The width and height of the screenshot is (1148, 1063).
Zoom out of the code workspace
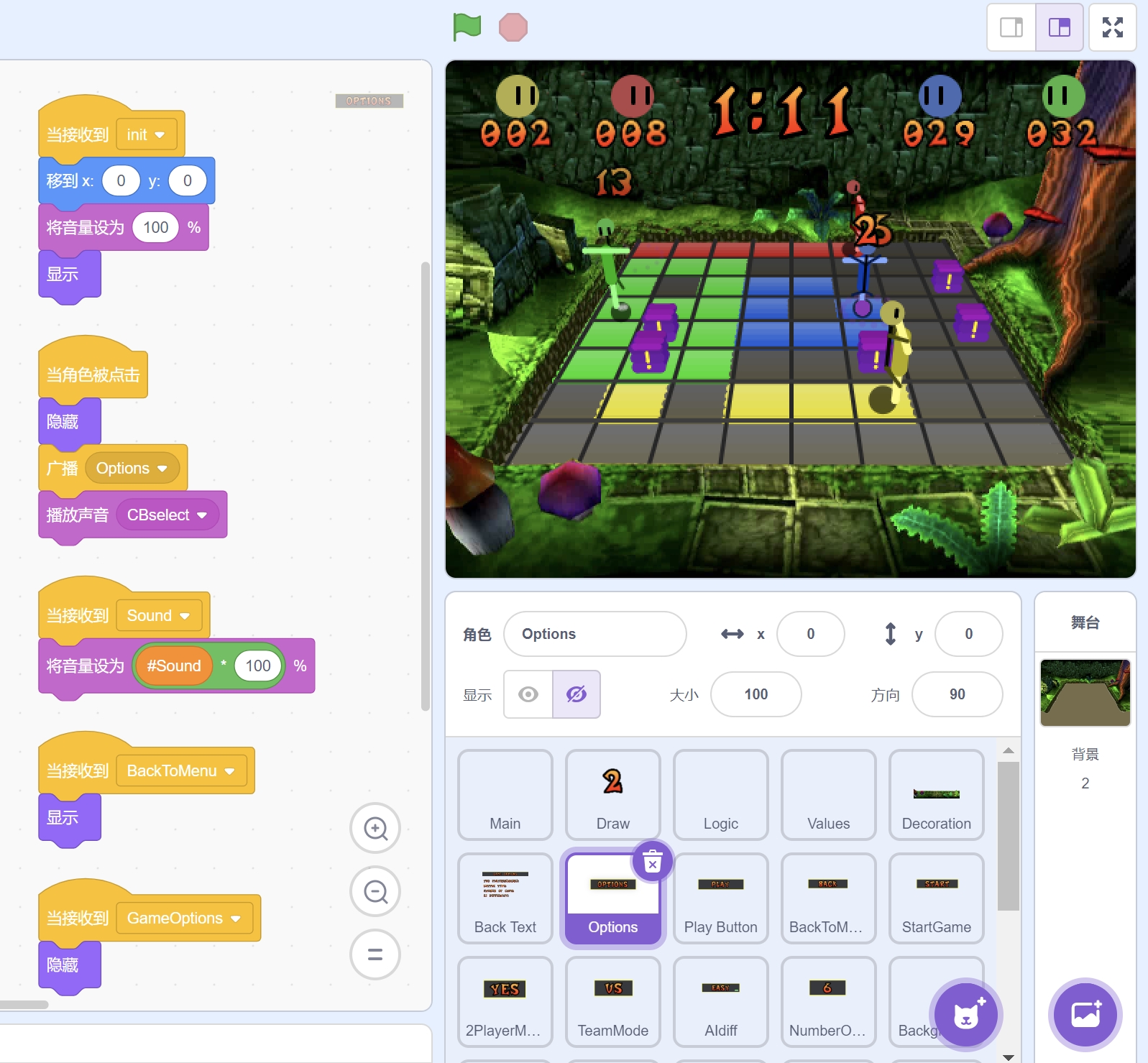(x=375, y=891)
